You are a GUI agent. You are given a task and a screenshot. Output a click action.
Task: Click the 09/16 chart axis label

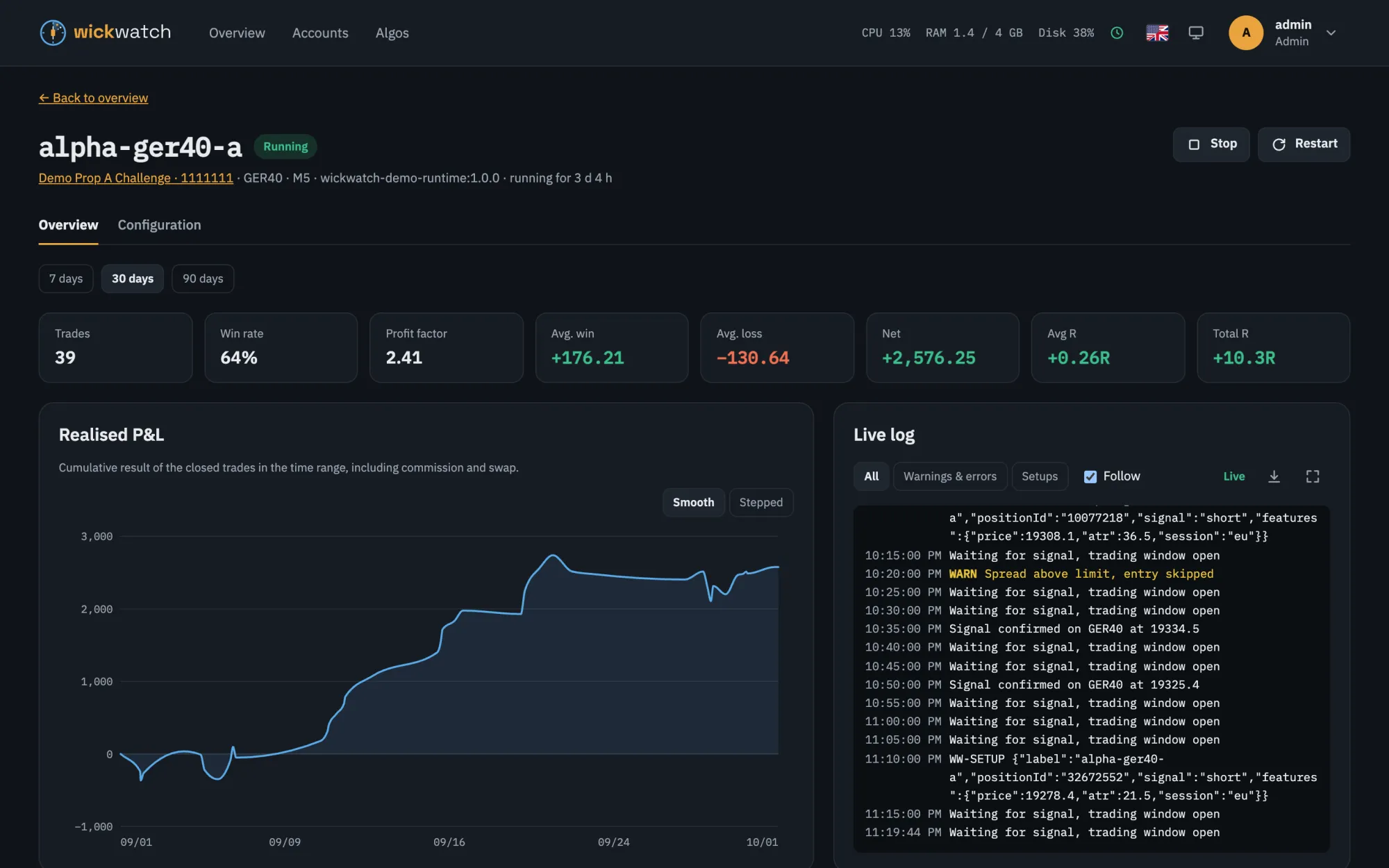[x=449, y=842]
